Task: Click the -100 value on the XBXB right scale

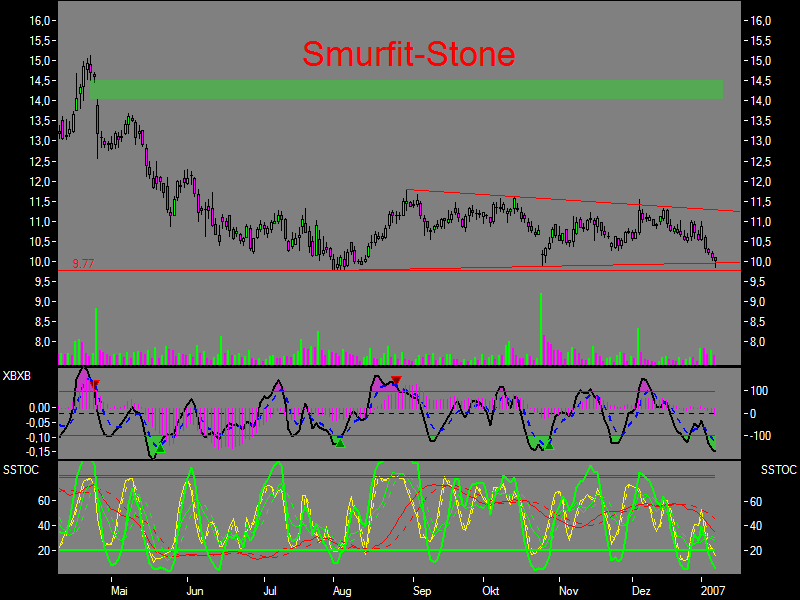Action: pyautogui.click(x=758, y=436)
